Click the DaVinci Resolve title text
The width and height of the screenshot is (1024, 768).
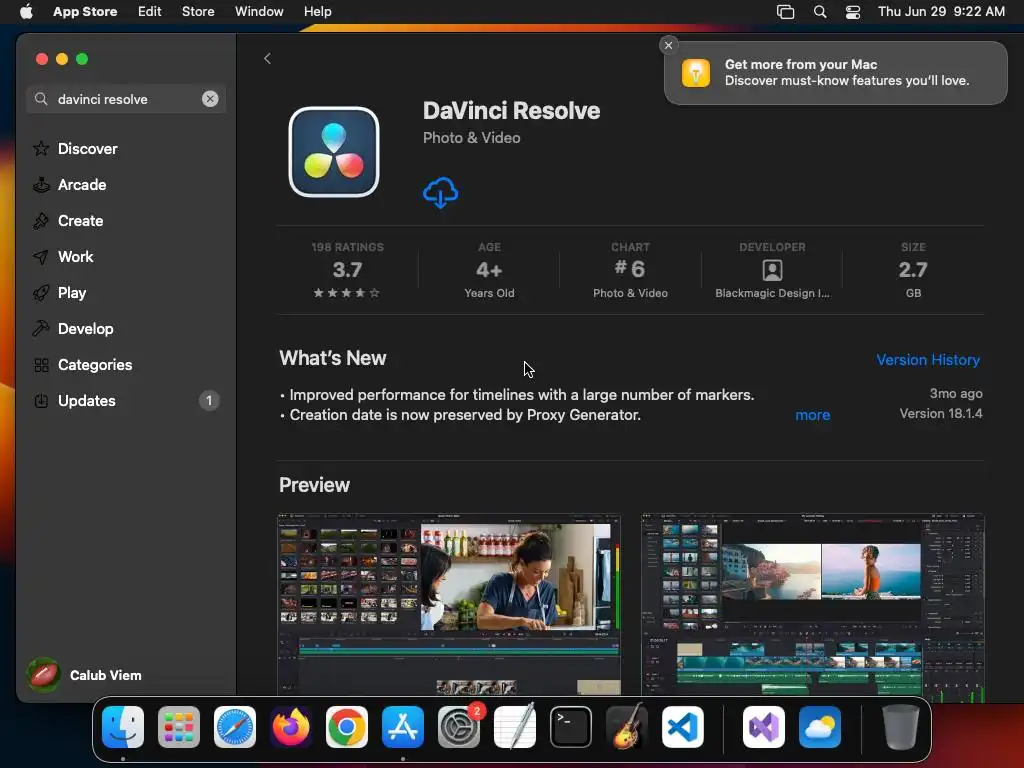coord(511,110)
